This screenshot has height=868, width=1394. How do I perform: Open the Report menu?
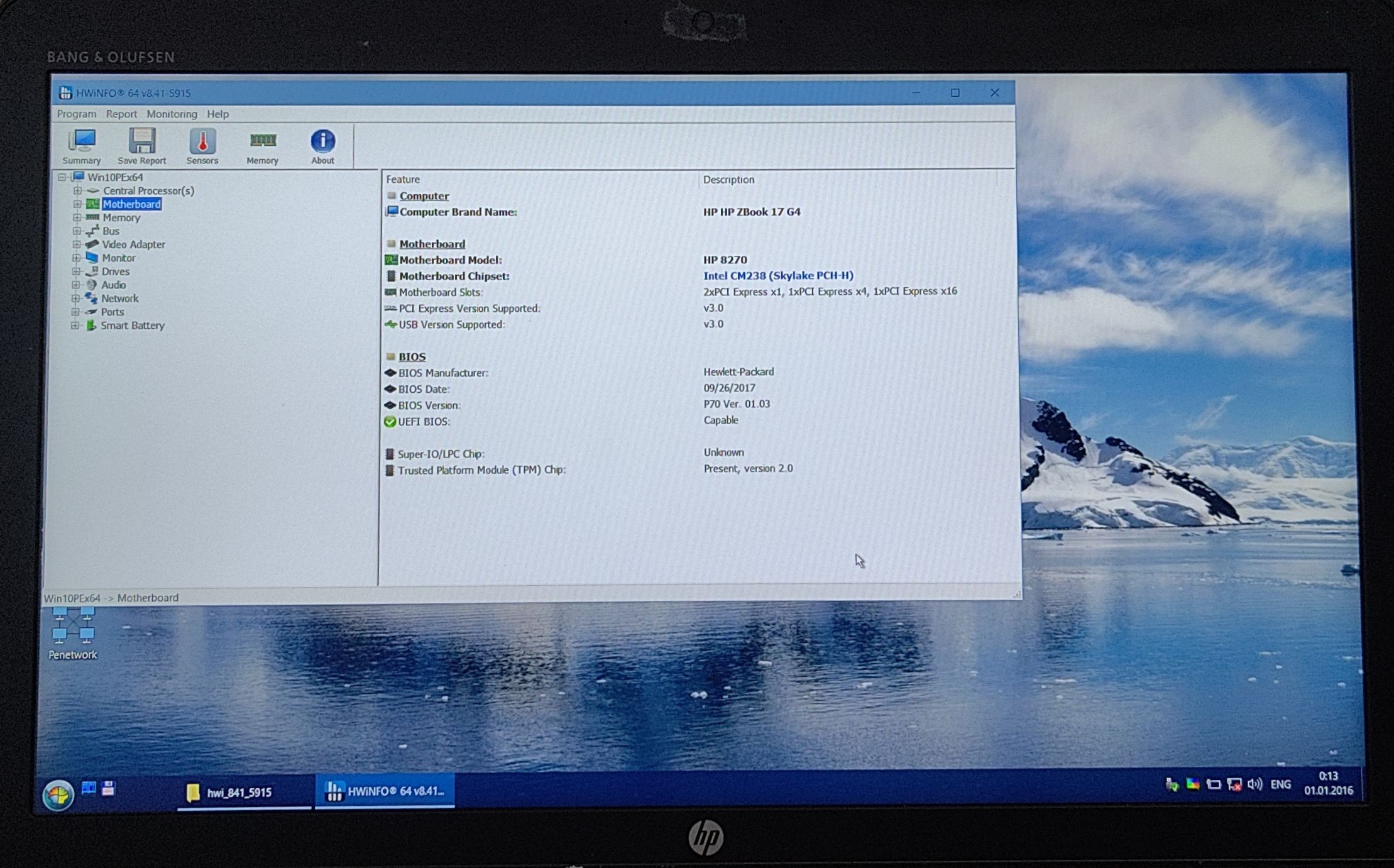point(121,114)
